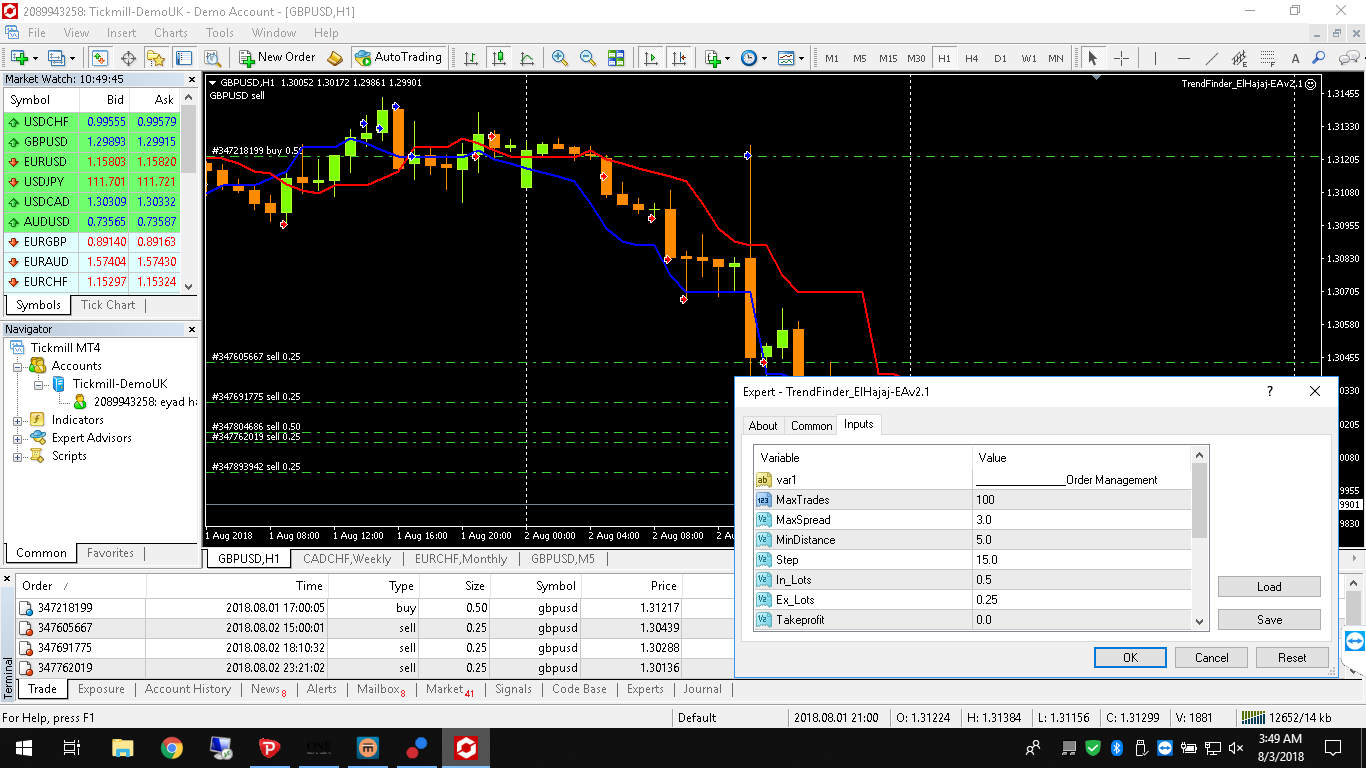Expand the indicators list dropdown arrow
Viewport: 1366px width, 768px height.
729,58
